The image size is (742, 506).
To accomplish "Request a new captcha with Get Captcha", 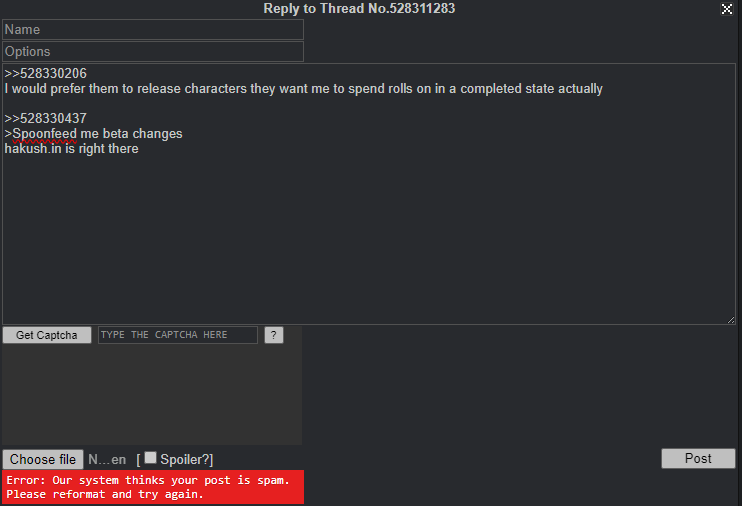I will 47,335.
